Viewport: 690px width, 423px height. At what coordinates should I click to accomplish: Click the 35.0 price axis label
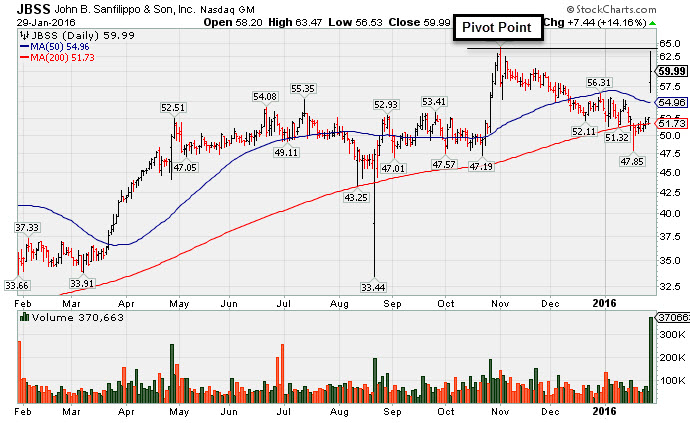point(670,260)
